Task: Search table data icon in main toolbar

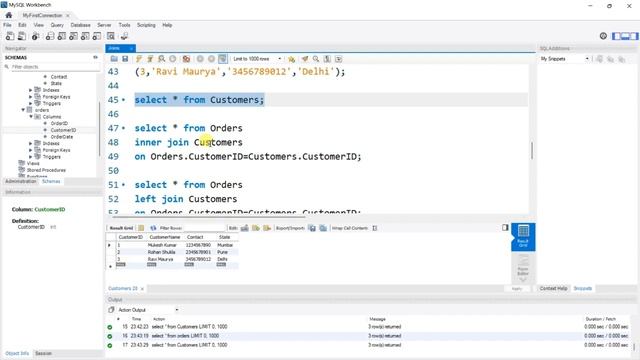Action: click(x=111, y=36)
